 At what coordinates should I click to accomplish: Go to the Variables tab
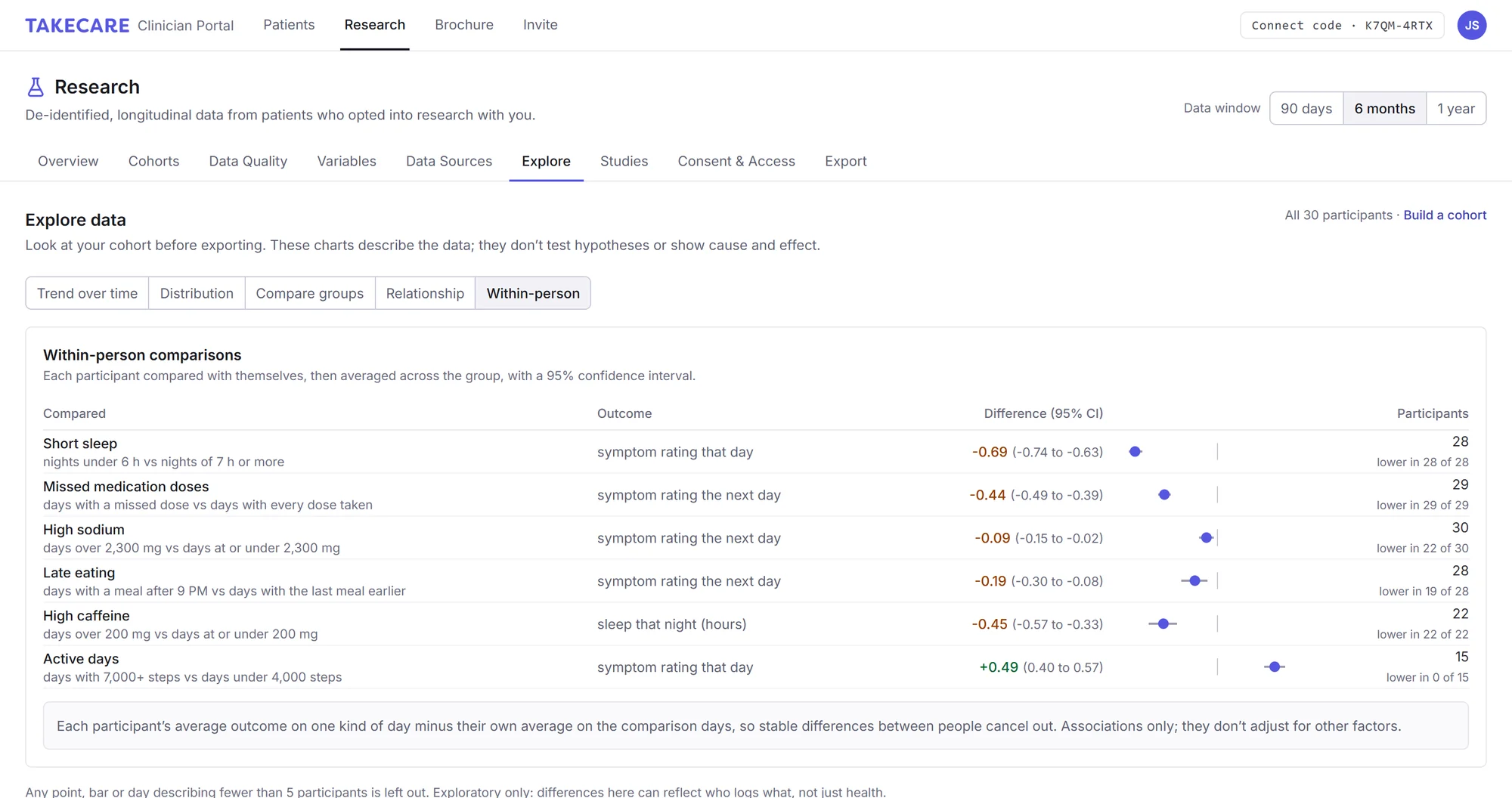pyautogui.click(x=346, y=161)
